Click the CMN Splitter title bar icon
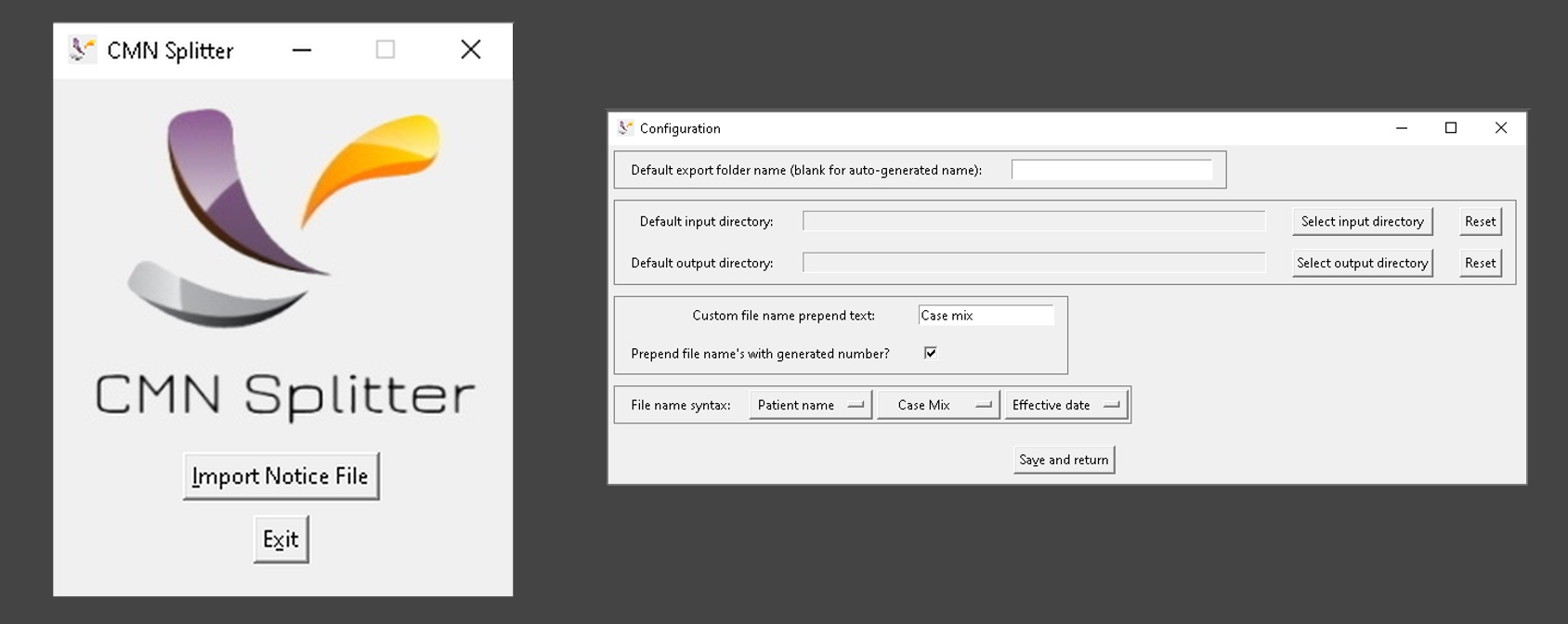The width and height of the screenshot is (1568, 624). pyautogui.click(x=82, y=50)
